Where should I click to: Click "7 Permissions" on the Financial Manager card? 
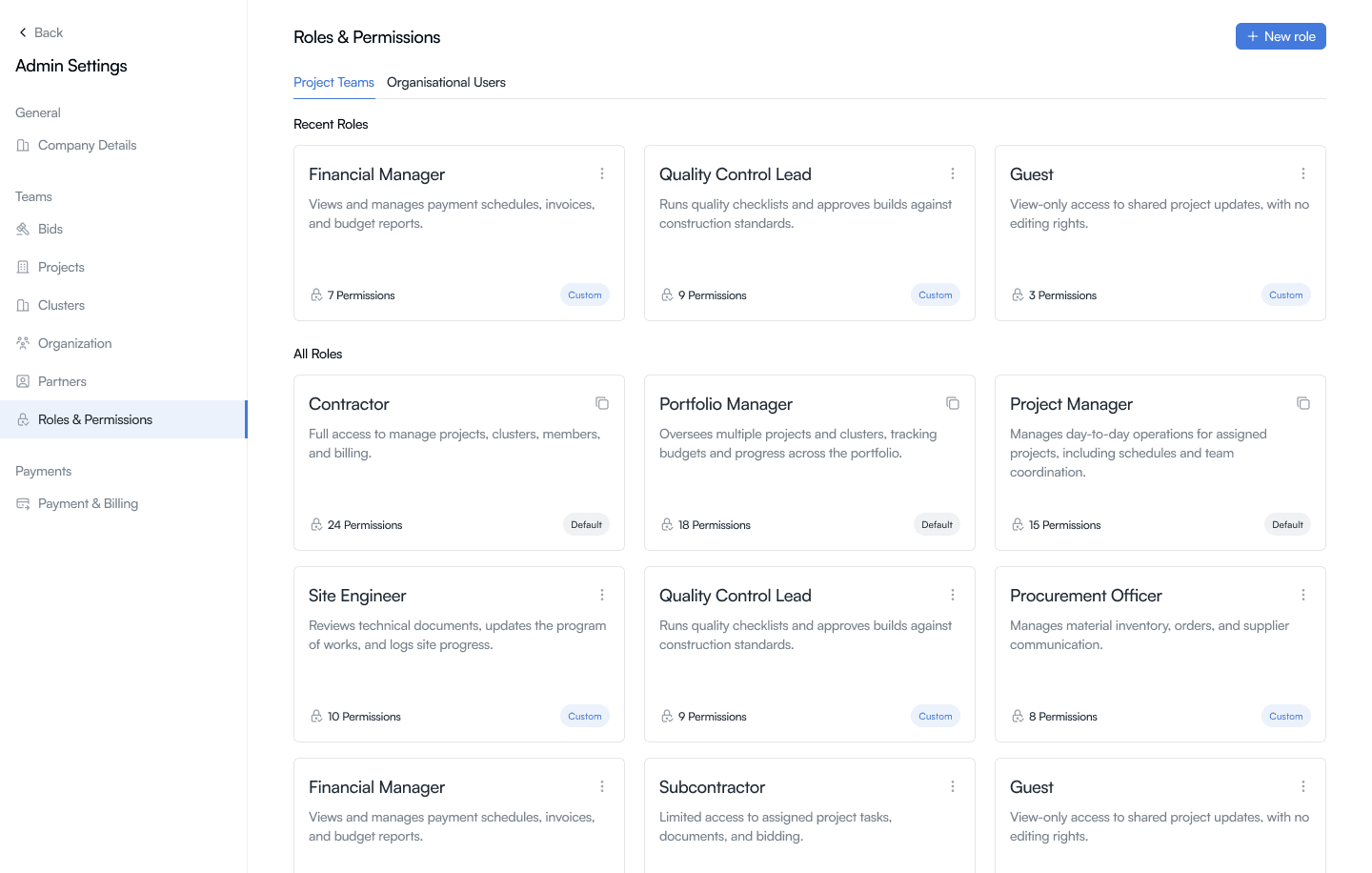361,295
